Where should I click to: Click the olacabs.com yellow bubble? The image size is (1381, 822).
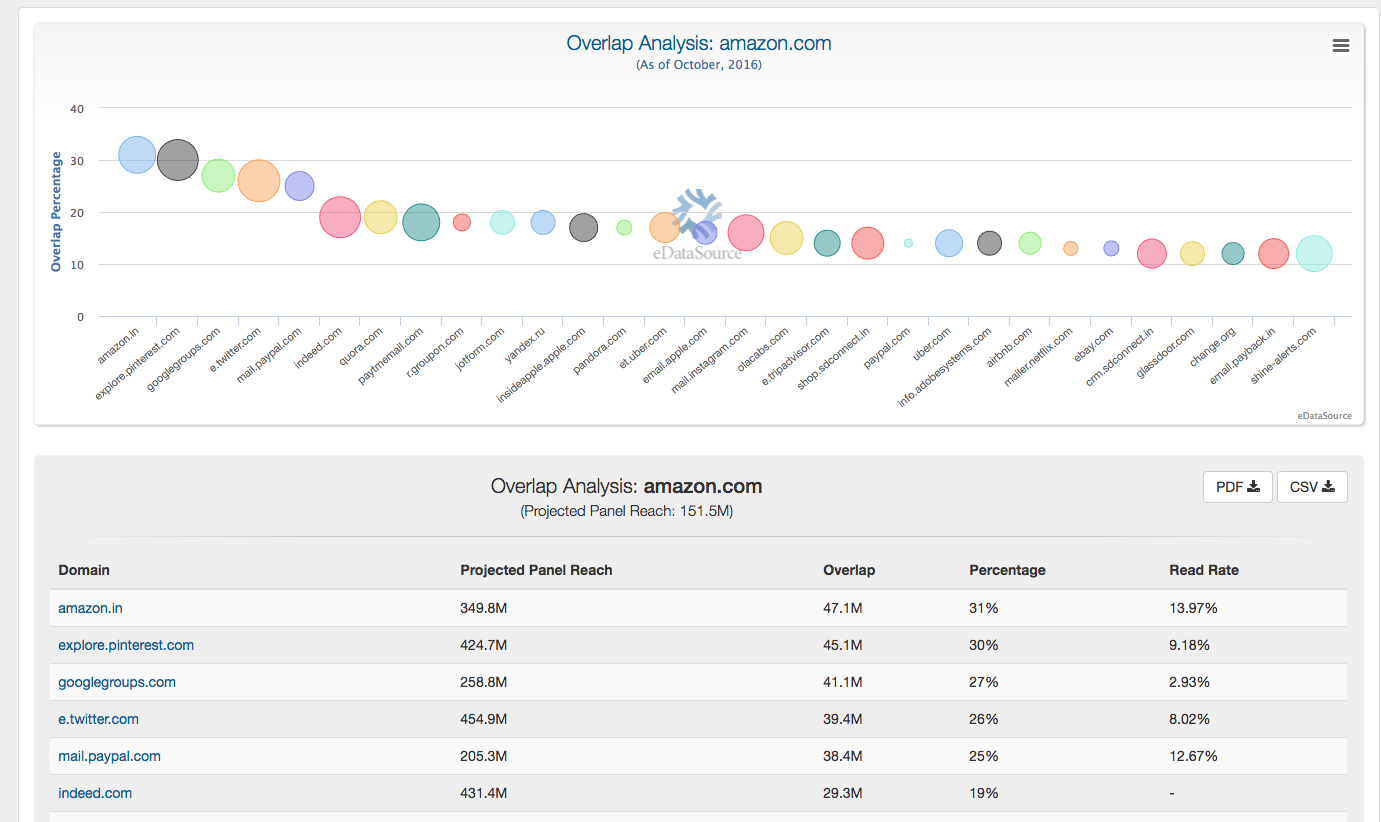click(x=786, y=238)
